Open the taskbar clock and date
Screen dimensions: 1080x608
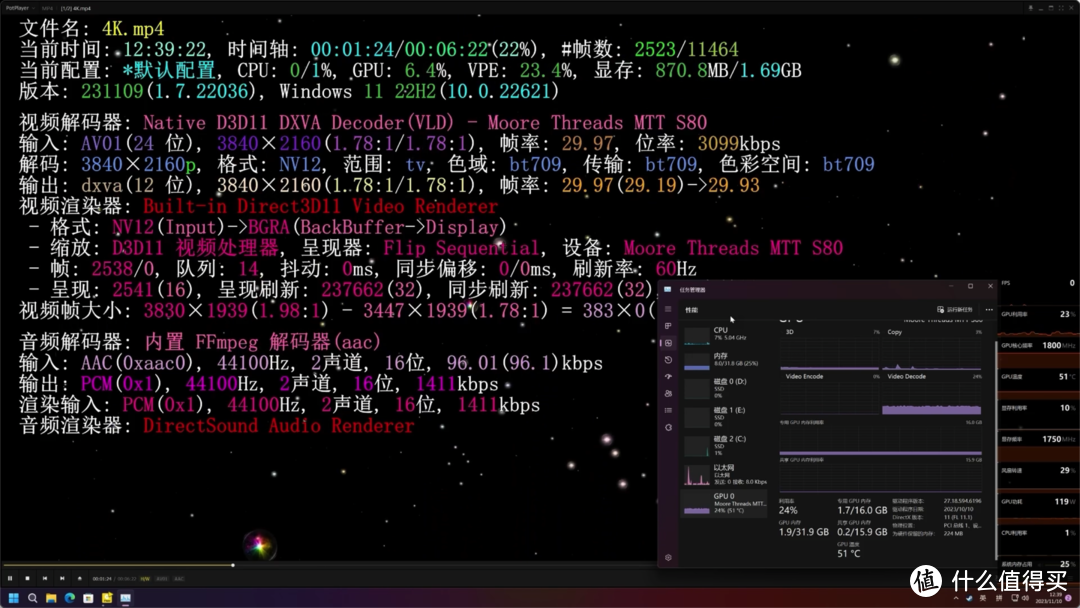[1050, 599]
